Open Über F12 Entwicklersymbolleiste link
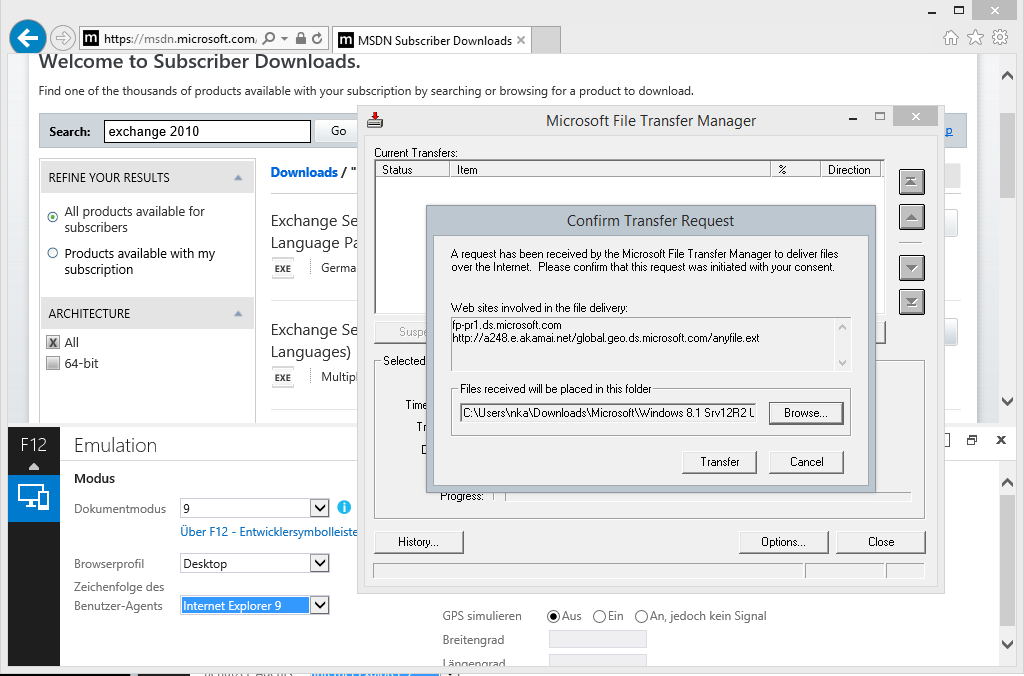The height and width of the screenshot is (676, 1024). 269,532
